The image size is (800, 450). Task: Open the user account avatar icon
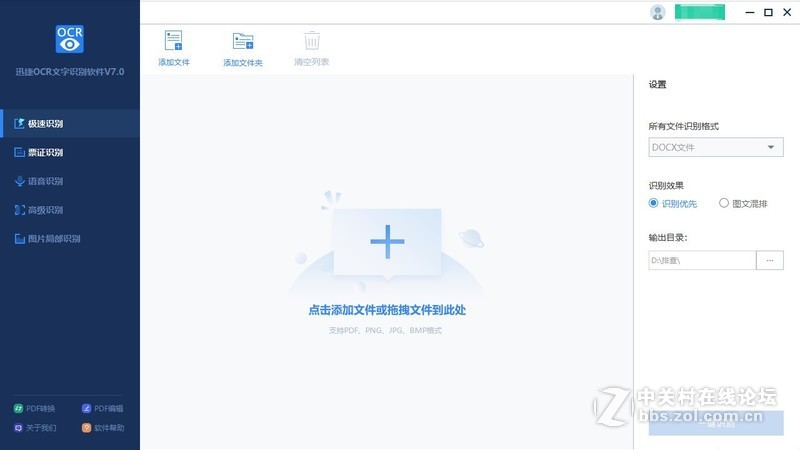pyautogui.click(x=658, y=12)
